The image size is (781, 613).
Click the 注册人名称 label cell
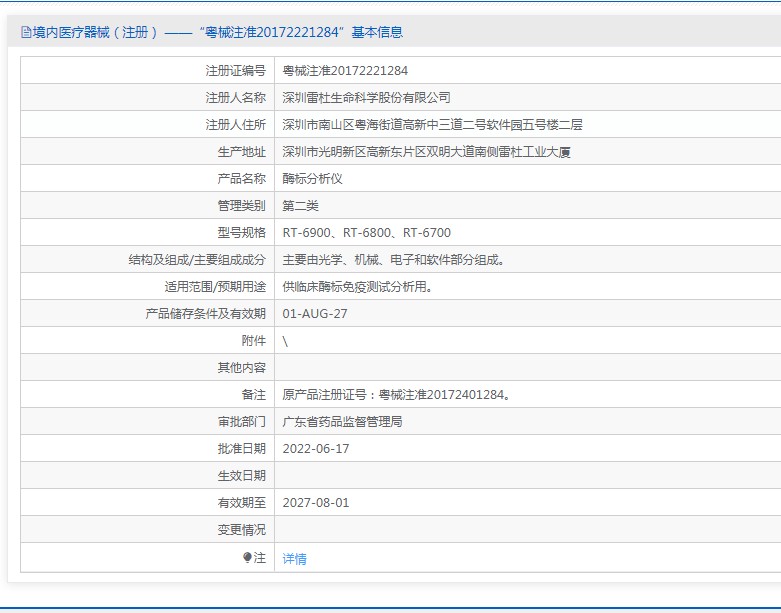pos(236,98)
